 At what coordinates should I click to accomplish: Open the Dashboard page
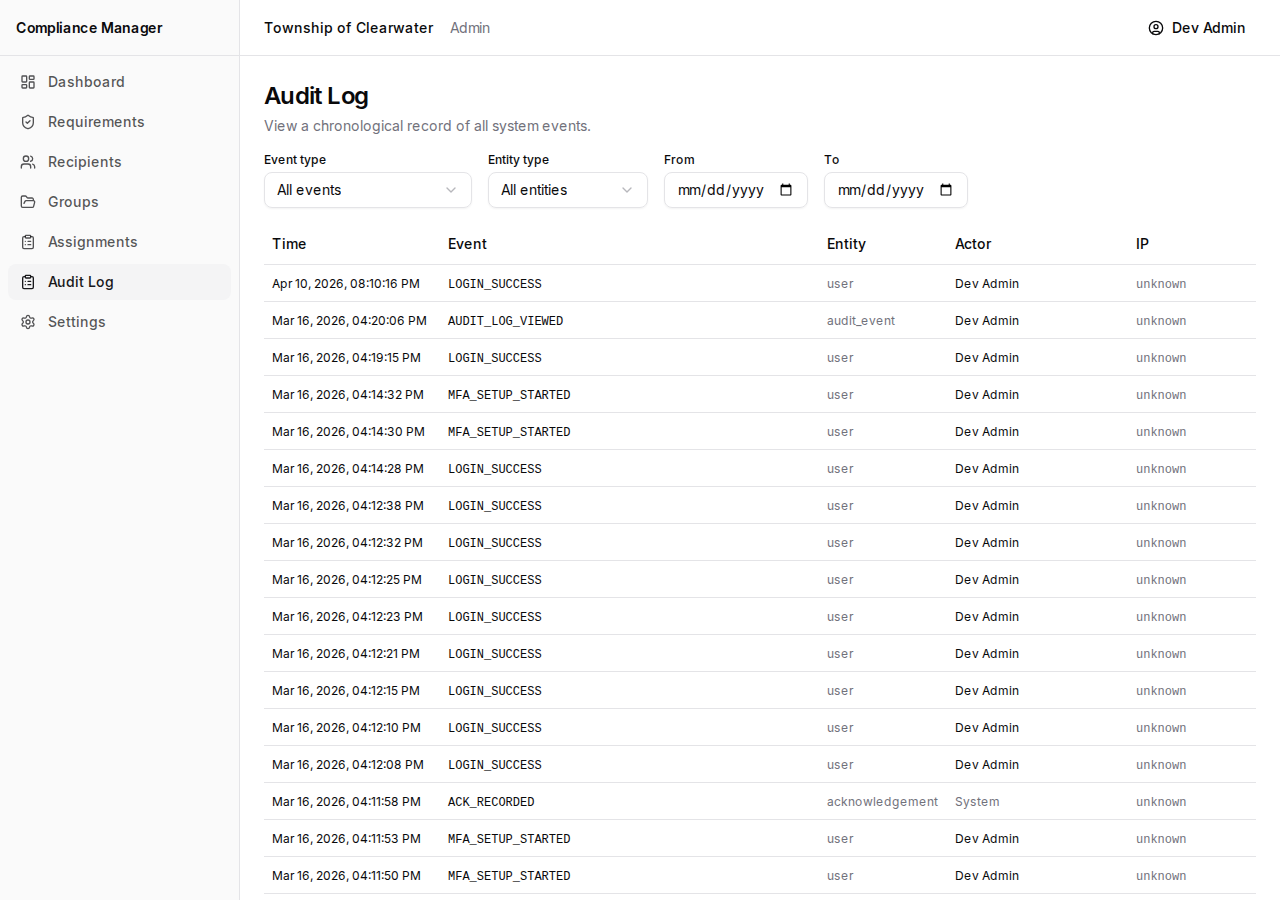(x=119, y=82)
